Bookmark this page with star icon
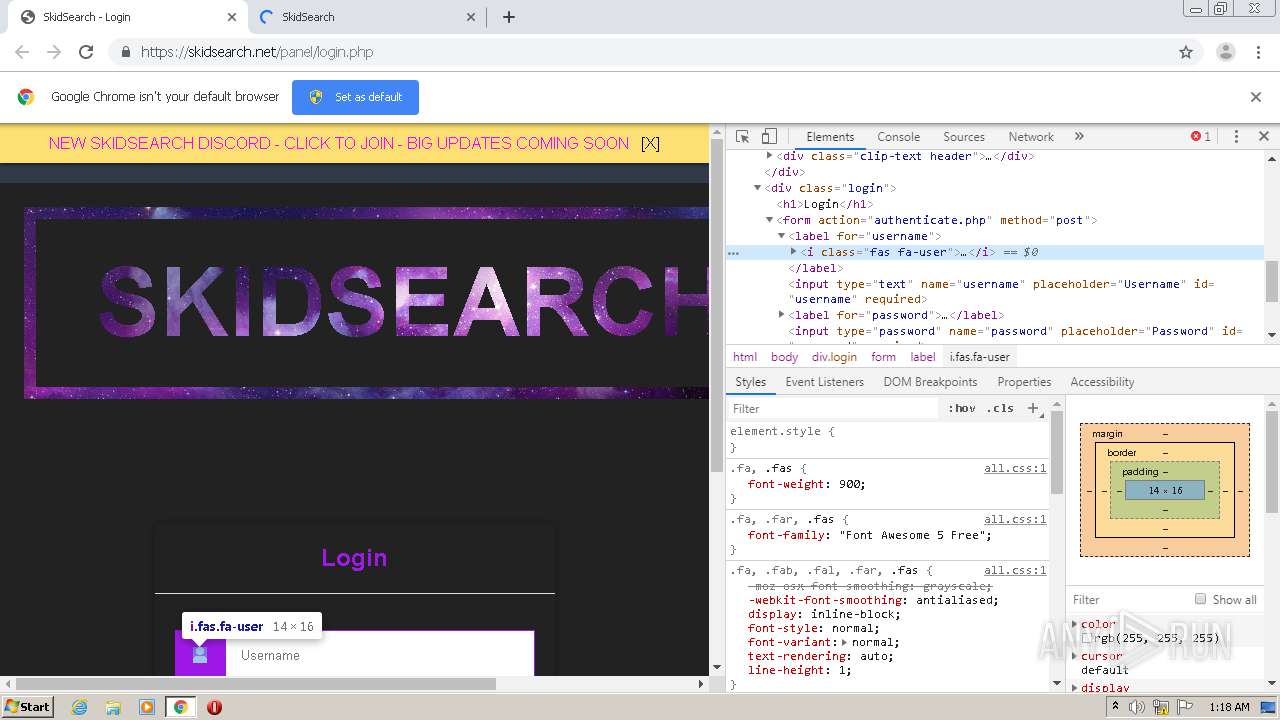Screen dimensions: 1280x720 coord(1186,52)
